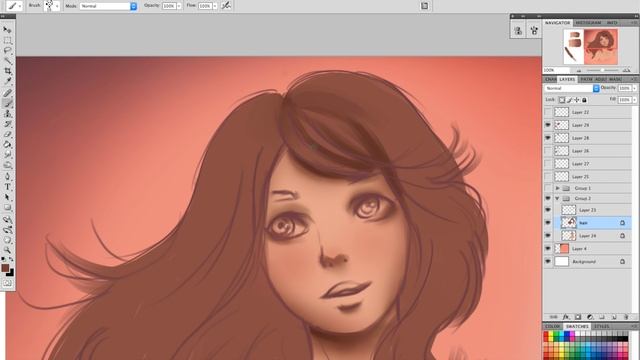Select the Zoom tool in toolbox
Viewport: 640px width, 360px height.
point(7,250)
